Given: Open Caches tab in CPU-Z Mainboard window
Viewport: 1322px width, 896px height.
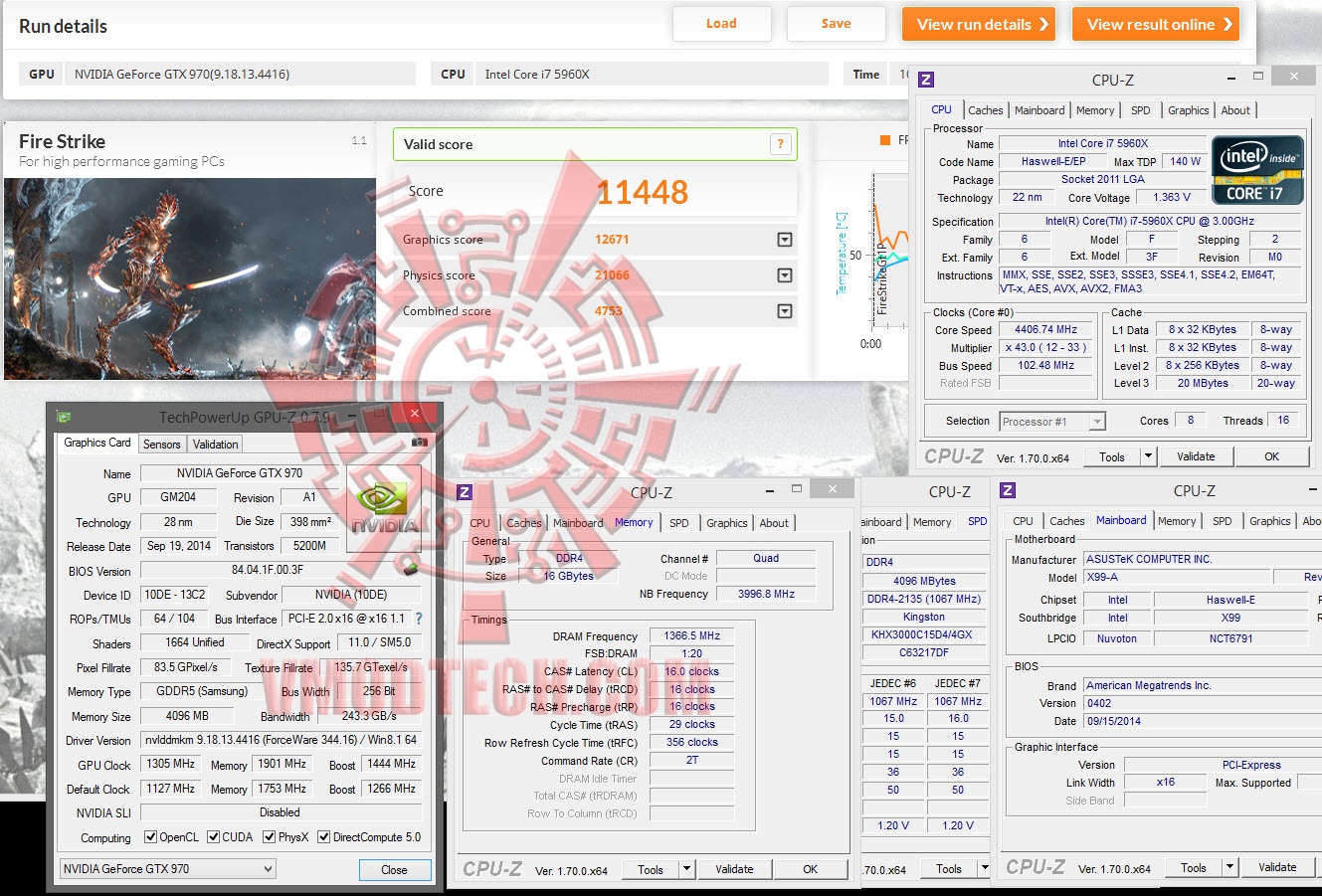Looking at the screenshot, I should 1067,521.
